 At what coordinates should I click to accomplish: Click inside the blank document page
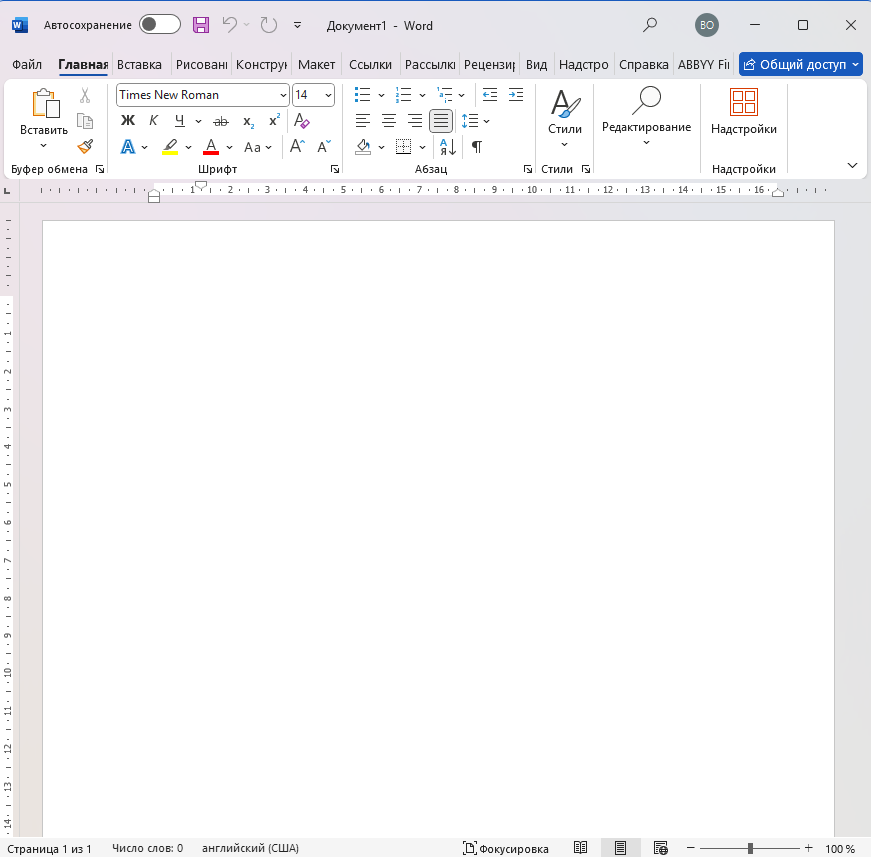pyautogui.click(x=438, y=500)
